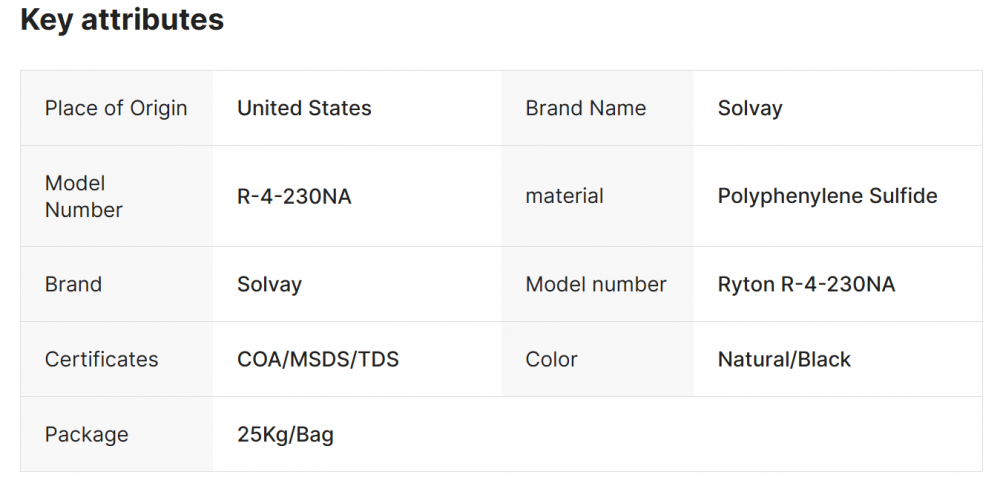1000x478 pixels.
Task: Click the Place of Origin label
Action: 116,108
